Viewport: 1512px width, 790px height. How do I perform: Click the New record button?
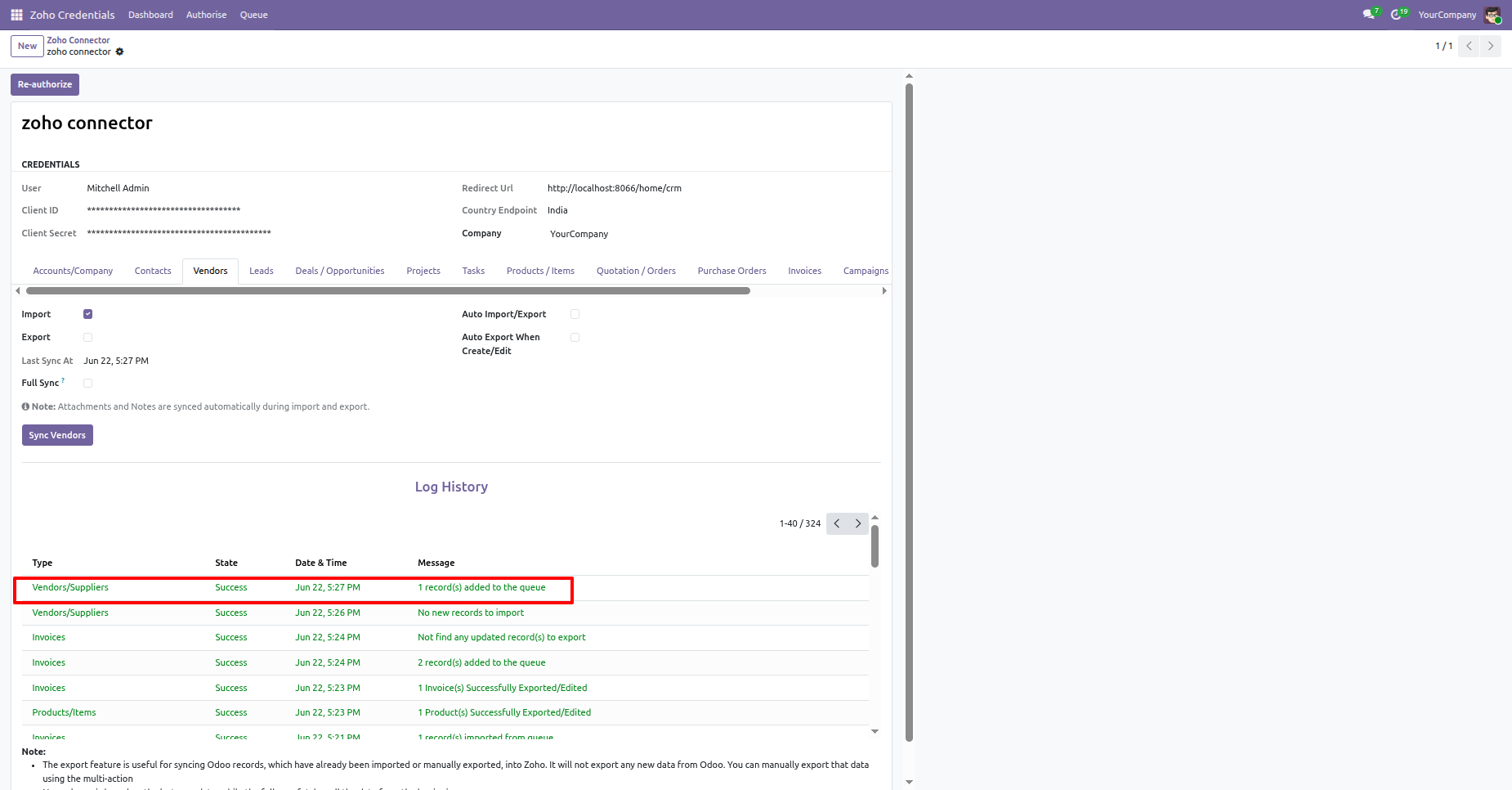(x=27, y=46)
